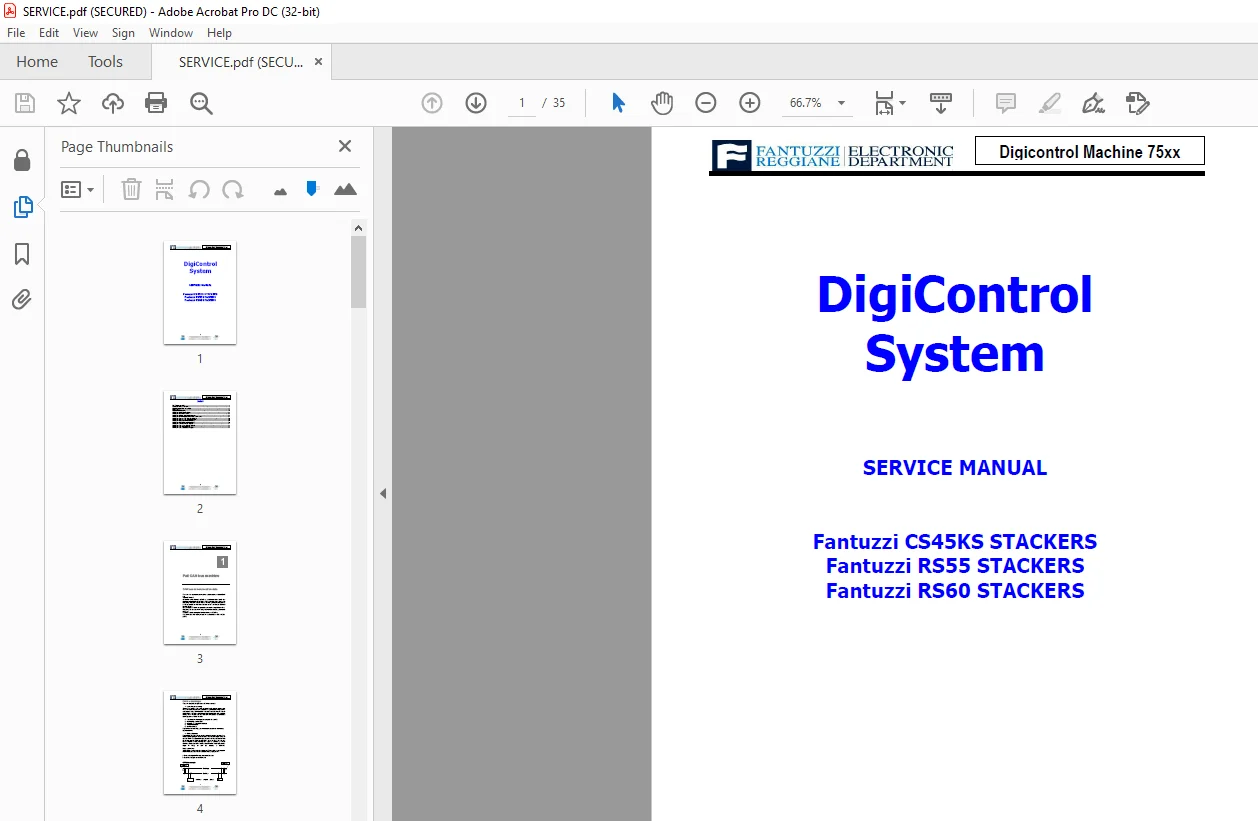The width and height of the screenshot is (1258, 821).
Task: Open the security lock panel
Action: click(x=22, y=160)
